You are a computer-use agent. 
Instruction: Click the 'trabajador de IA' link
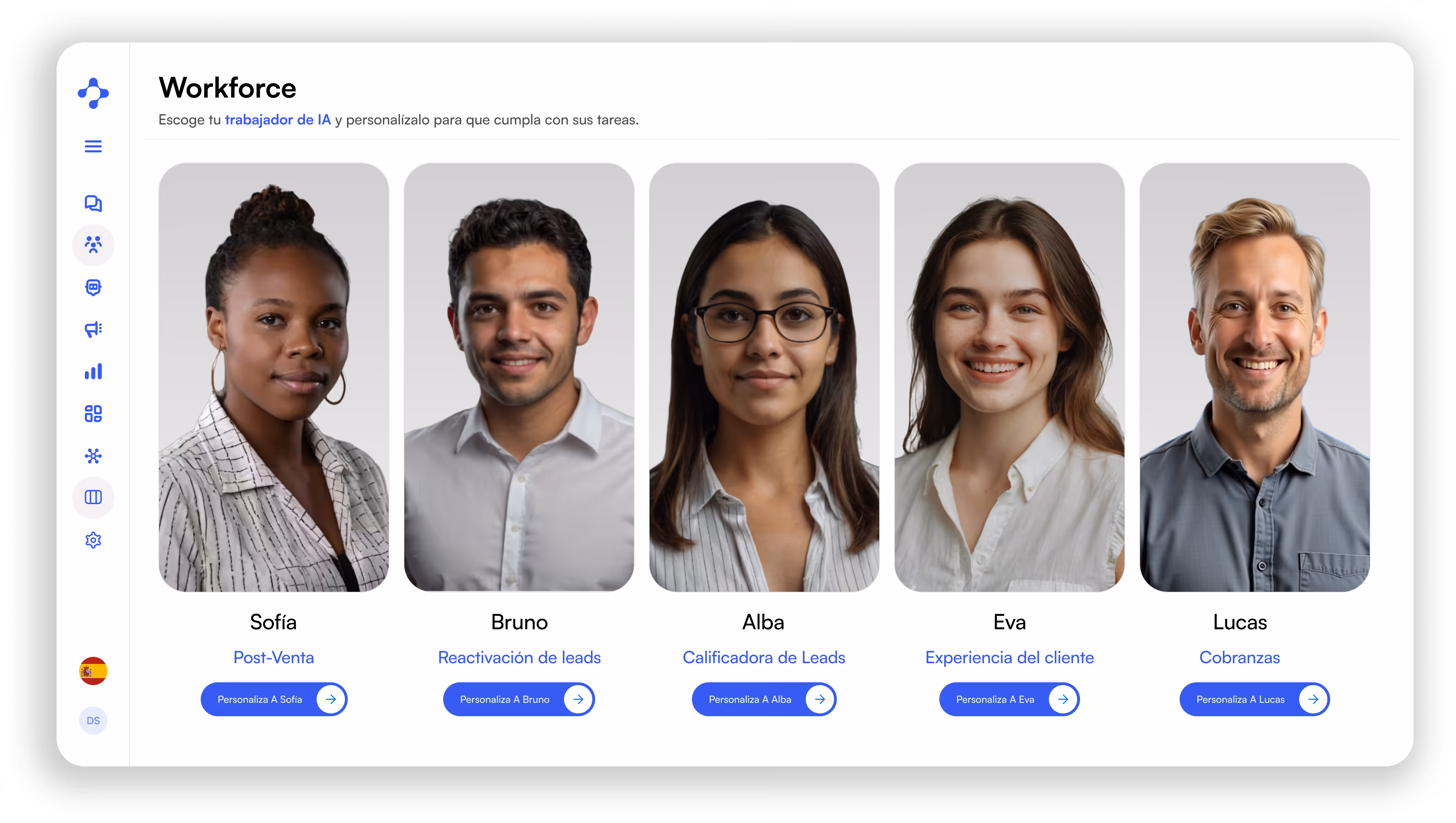[277, 120]
